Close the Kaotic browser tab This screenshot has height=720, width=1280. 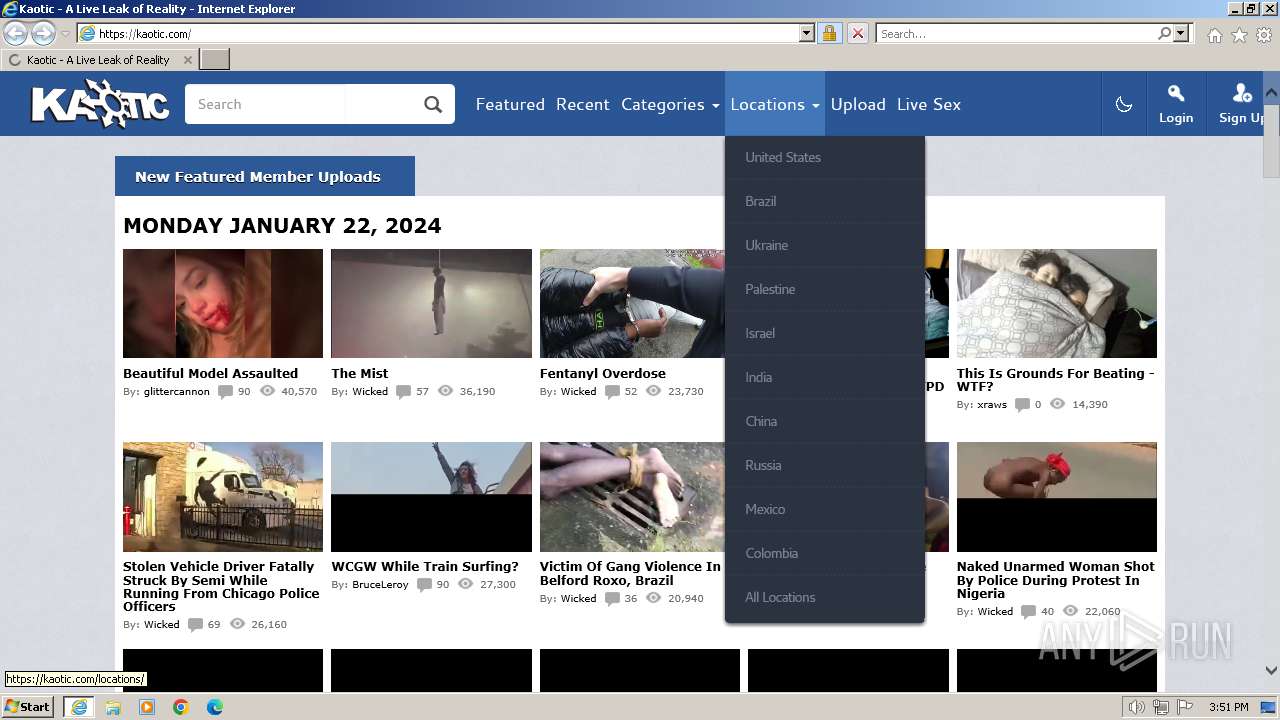coord(187,60)
